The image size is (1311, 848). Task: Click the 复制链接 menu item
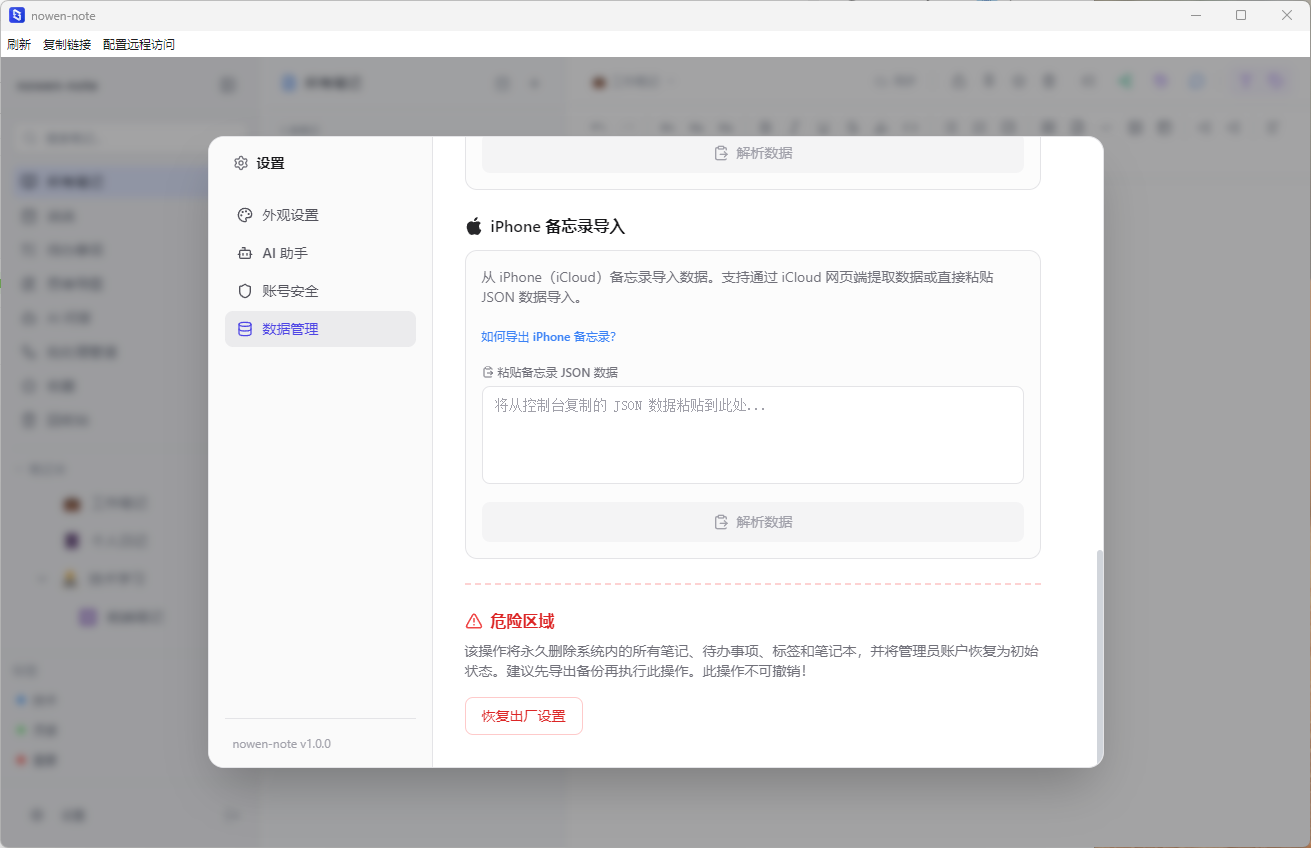click(67, 44)
